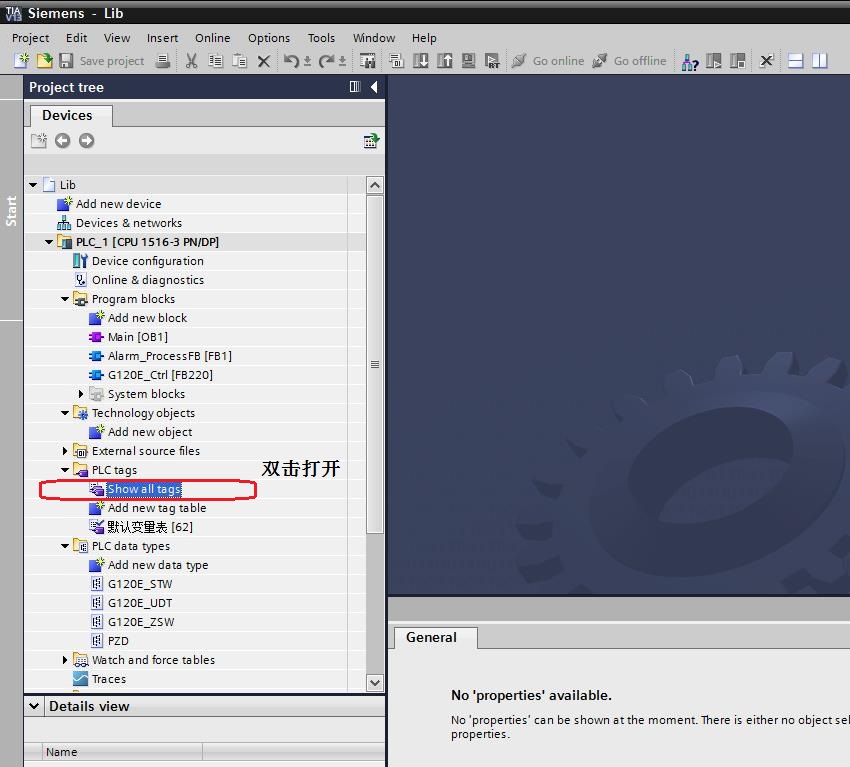Open the Project menu

tap(30, 38)
